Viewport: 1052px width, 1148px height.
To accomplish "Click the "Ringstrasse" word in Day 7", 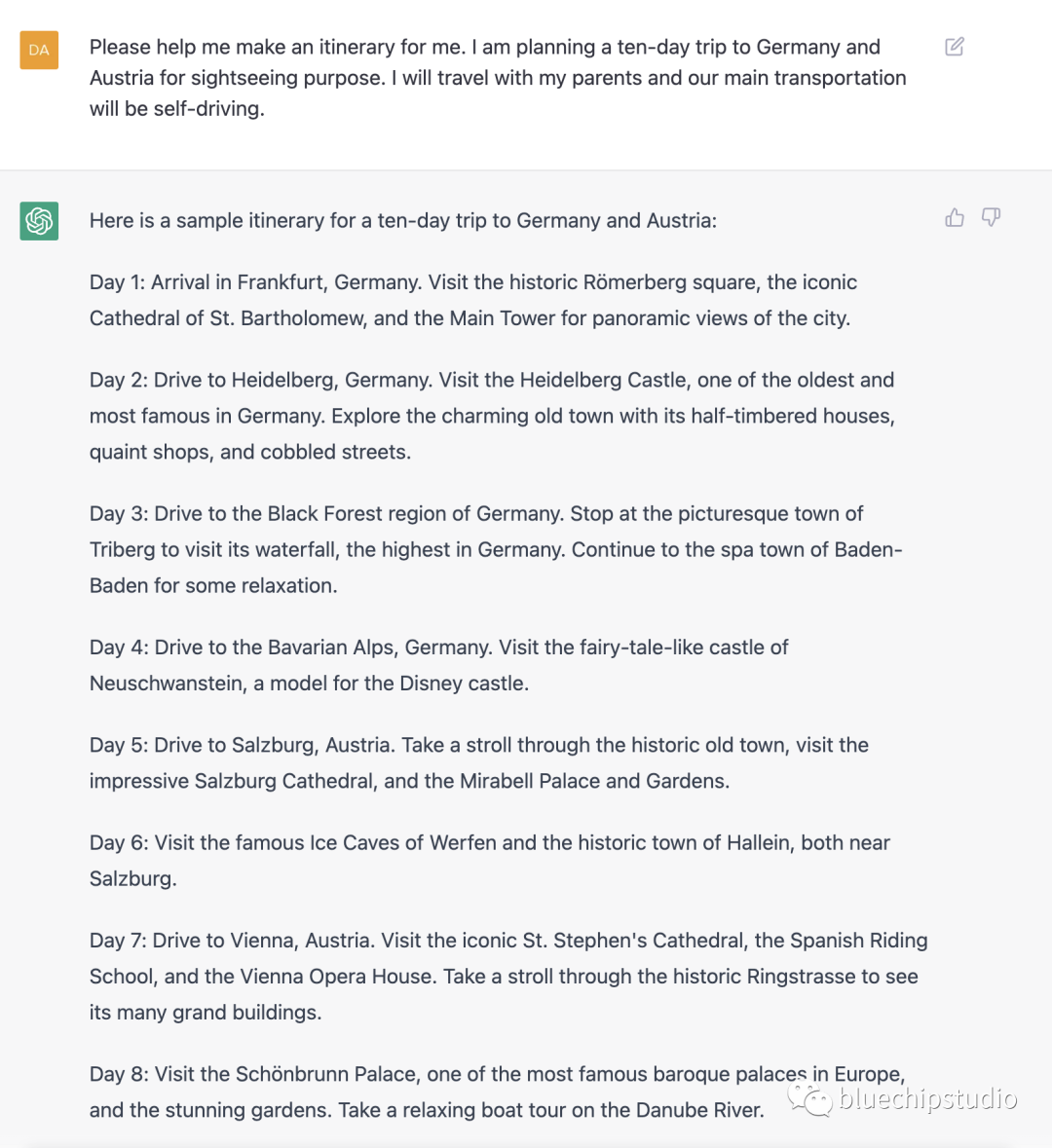I will click(x=807, y=977).
